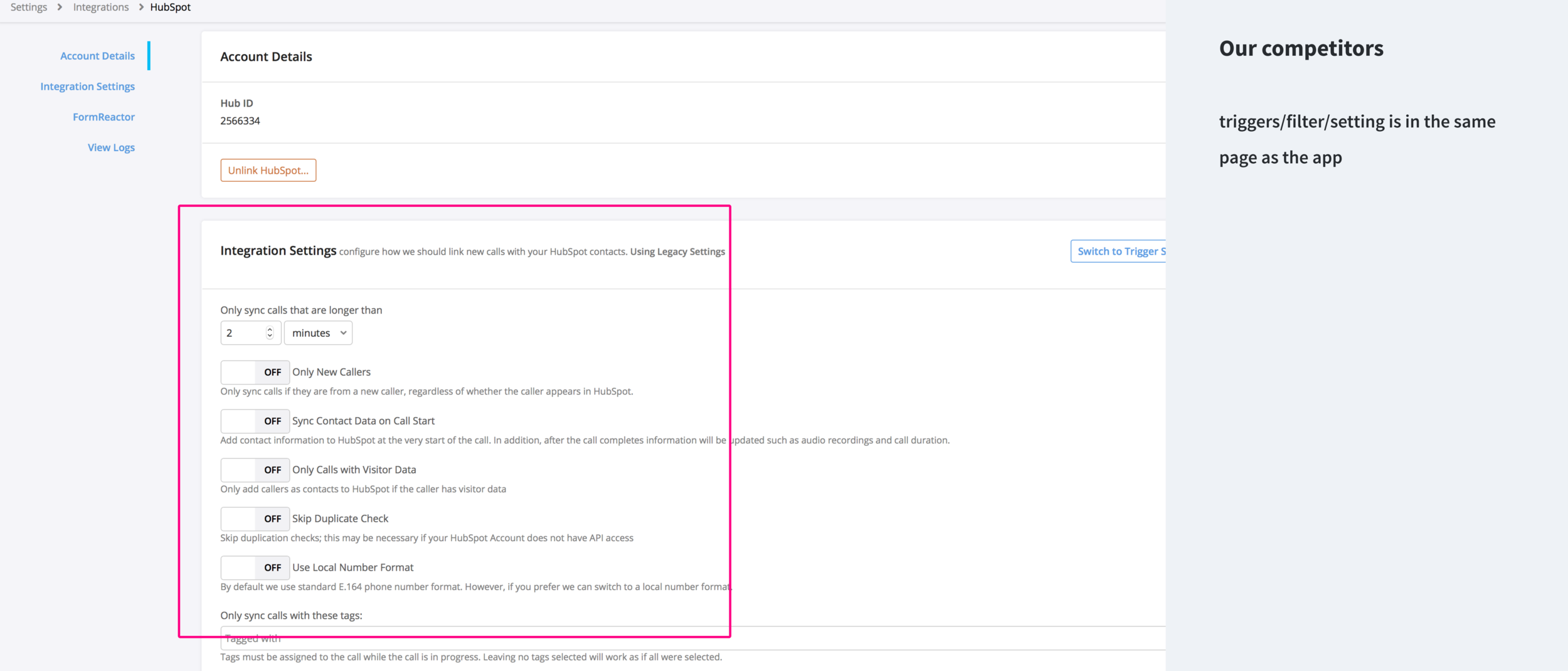Go to Integrations breadcrumb link
Screen dimensions: 1568x671
pos(101,7)
